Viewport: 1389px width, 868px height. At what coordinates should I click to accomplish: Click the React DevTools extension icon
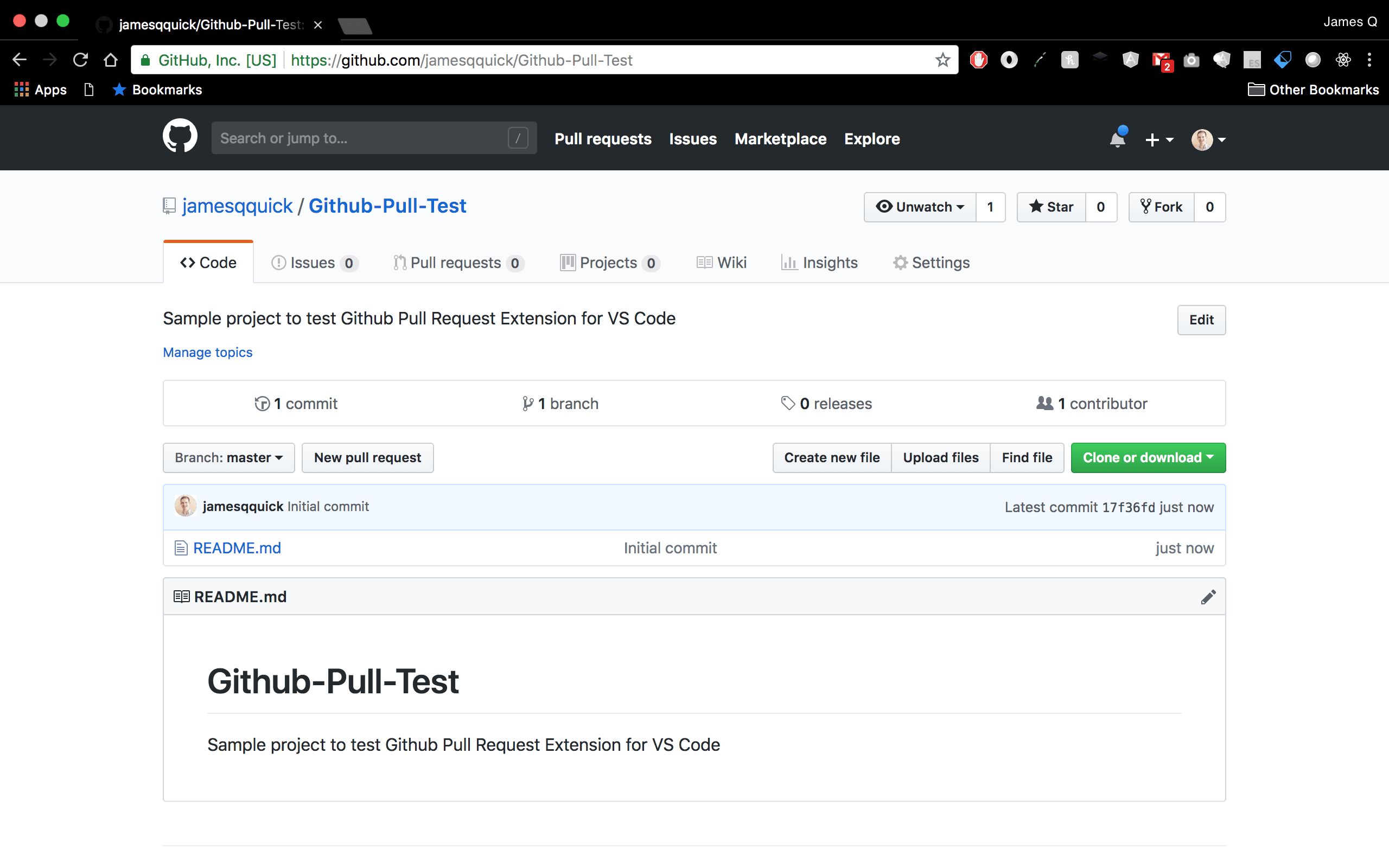1343,60
